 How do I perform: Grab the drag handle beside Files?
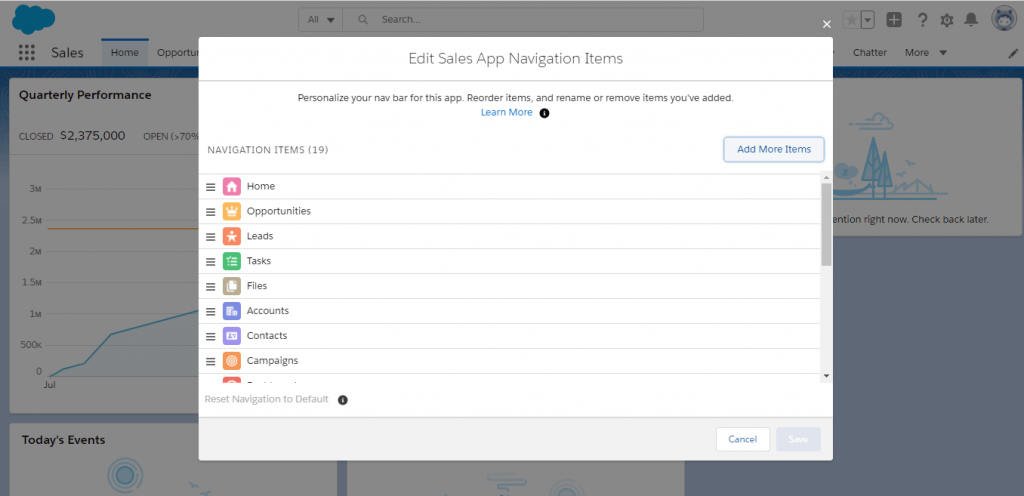tap(210, 286)
